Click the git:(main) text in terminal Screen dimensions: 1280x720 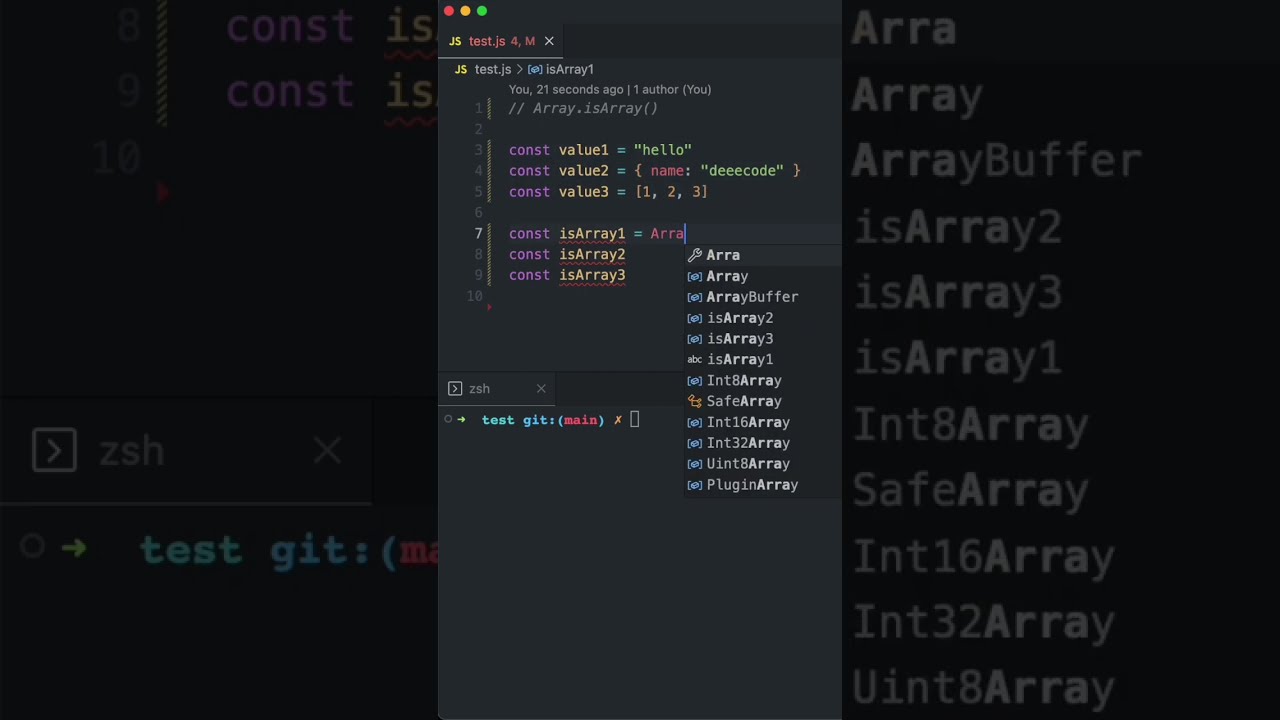tap(563, 420)
